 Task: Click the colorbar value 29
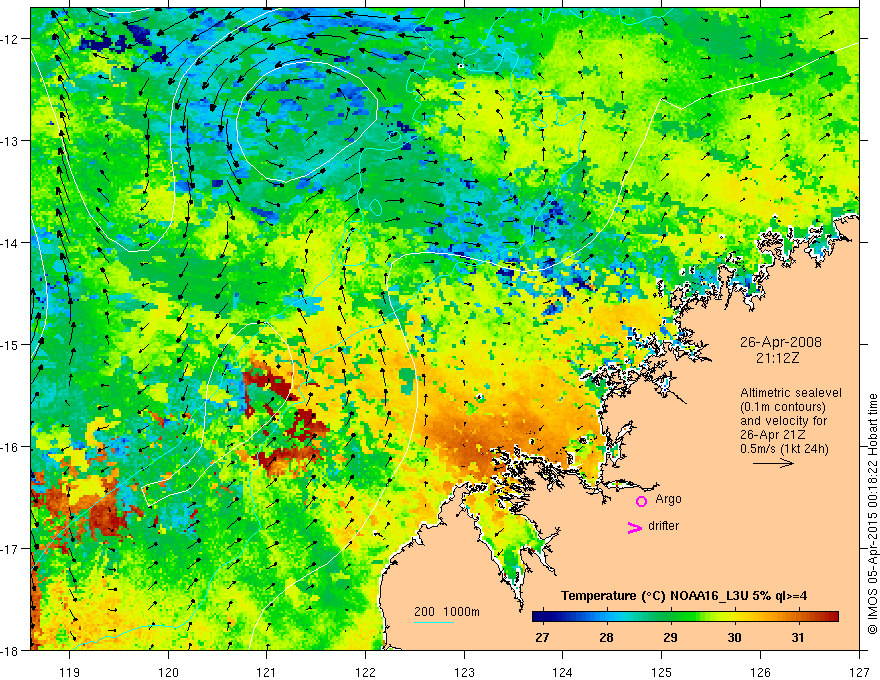coord(670,637)
